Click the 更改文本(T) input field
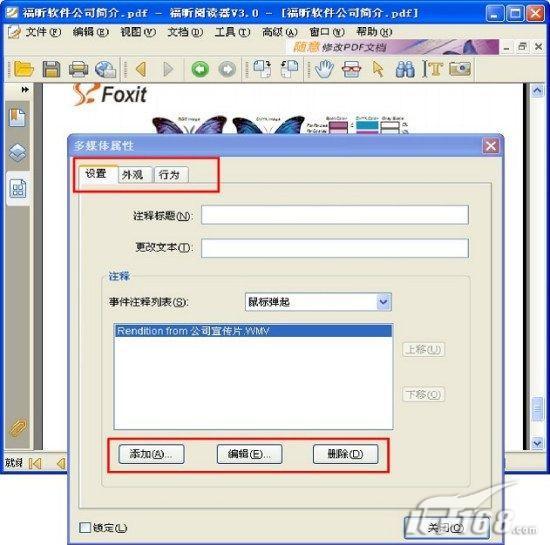This screenshot has height=545, width=550. click(x=335, y=248)
